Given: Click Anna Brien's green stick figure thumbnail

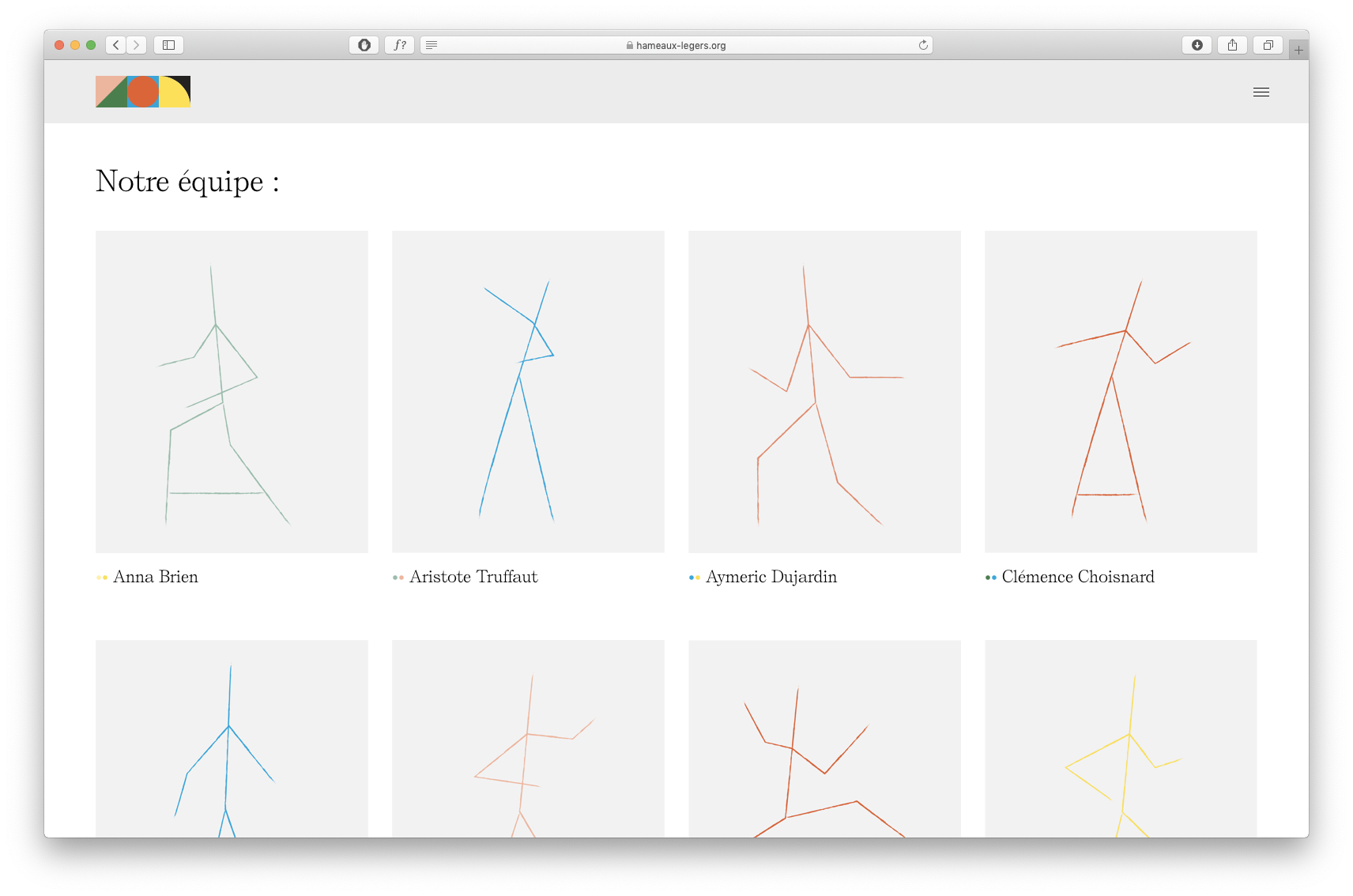Looking at the screenshot, I should coord(232,391).
